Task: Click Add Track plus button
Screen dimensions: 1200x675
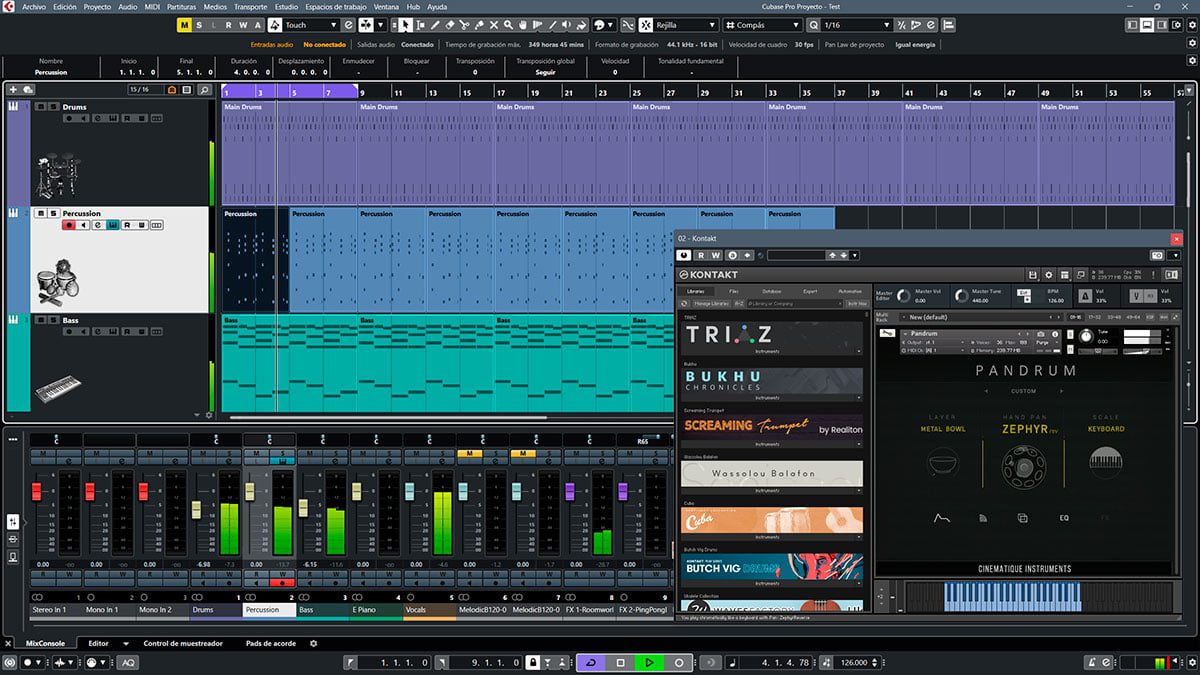Action: click(x=12, y=89)
